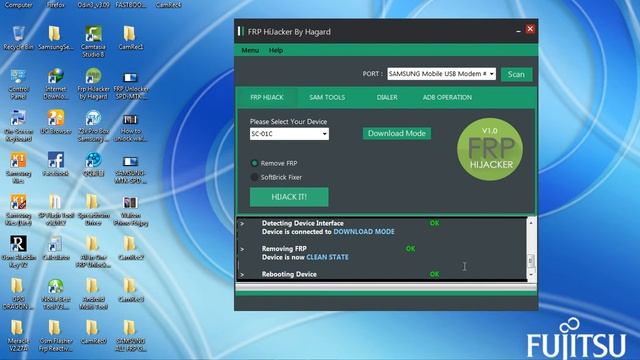Click the 'CLEAN STATE' text in log
Image resolution: width=640 pixels, height=360 pixels.
[327, 257]
